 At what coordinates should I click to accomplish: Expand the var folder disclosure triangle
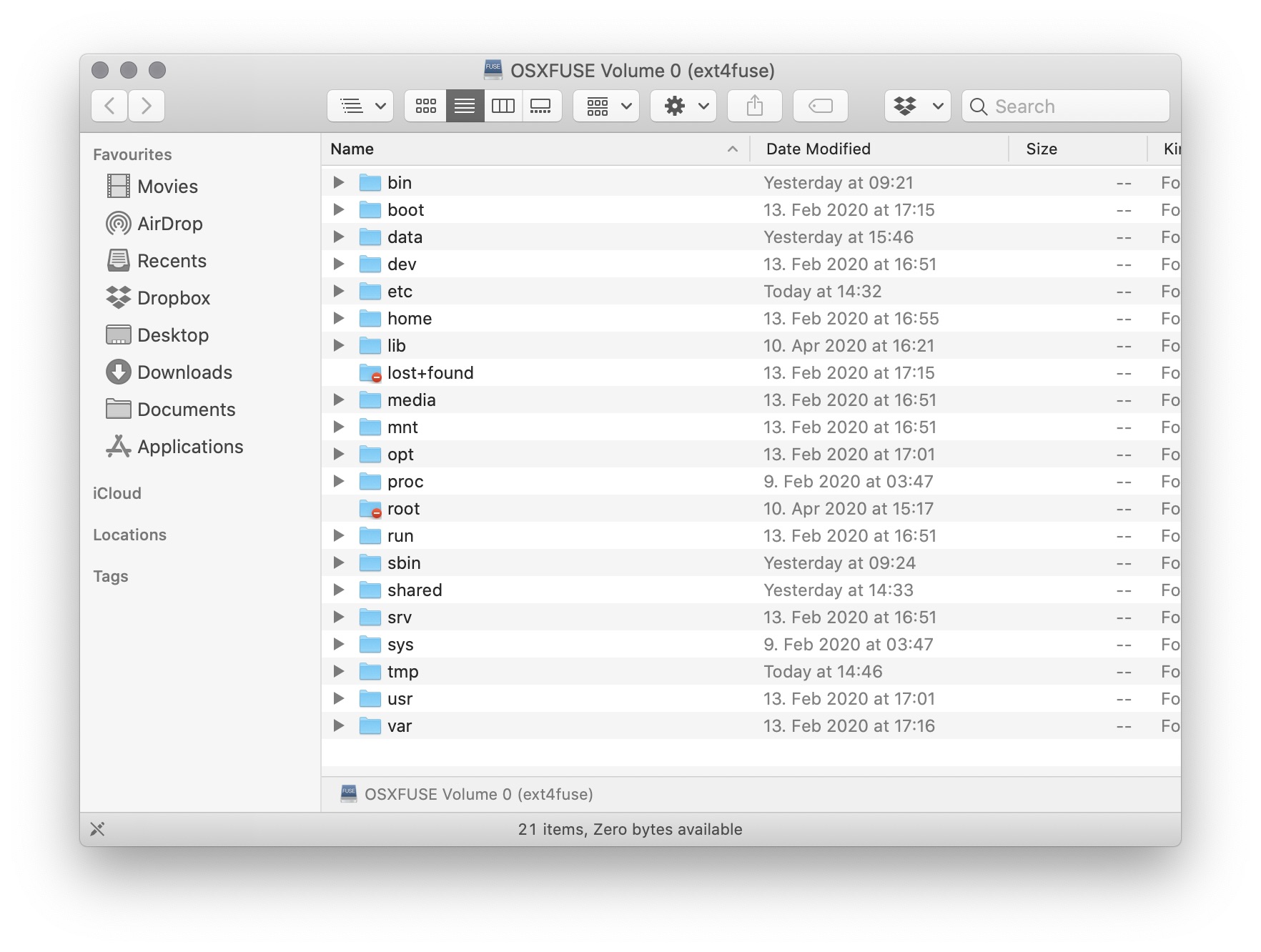click(x=339, y=725)
